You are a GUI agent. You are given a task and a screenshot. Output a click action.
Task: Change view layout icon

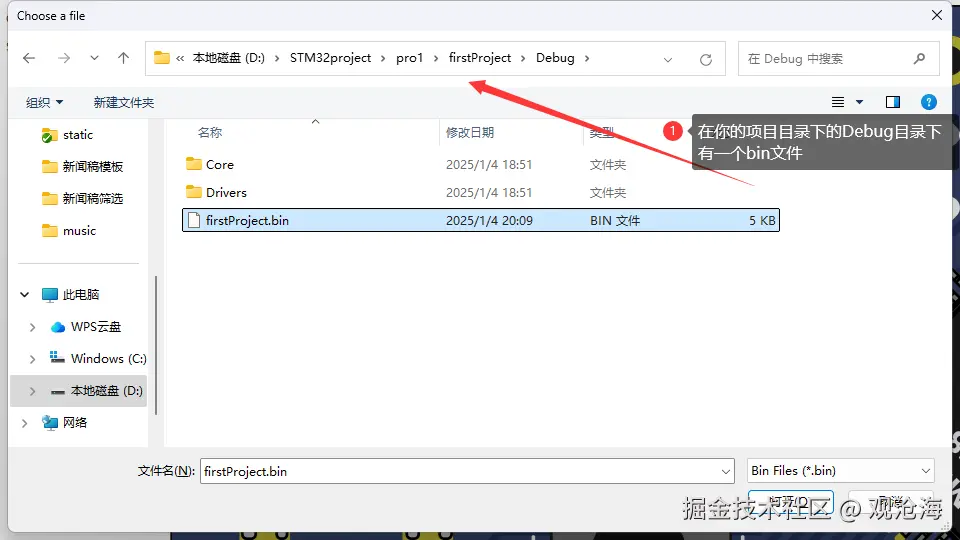(x=838, y=102)
